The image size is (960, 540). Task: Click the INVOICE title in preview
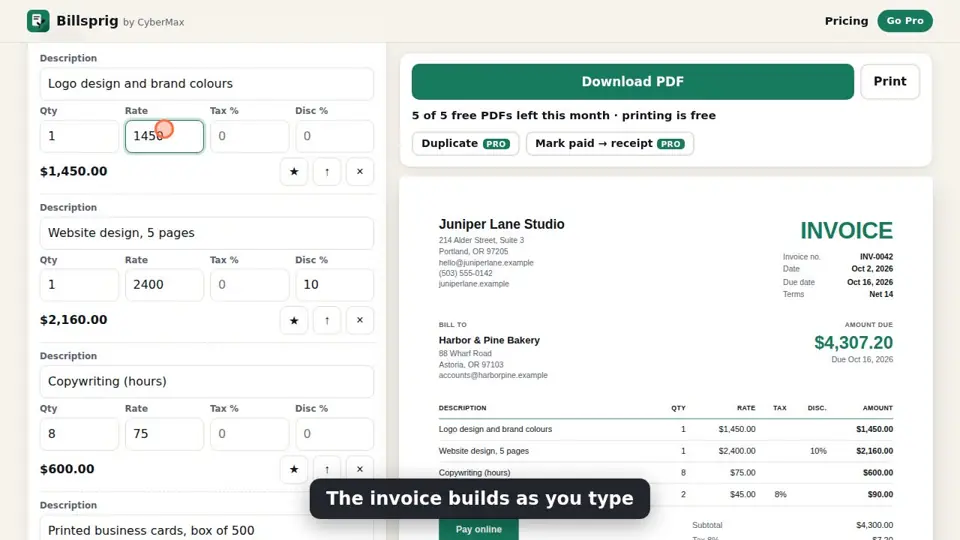point(846,231)
